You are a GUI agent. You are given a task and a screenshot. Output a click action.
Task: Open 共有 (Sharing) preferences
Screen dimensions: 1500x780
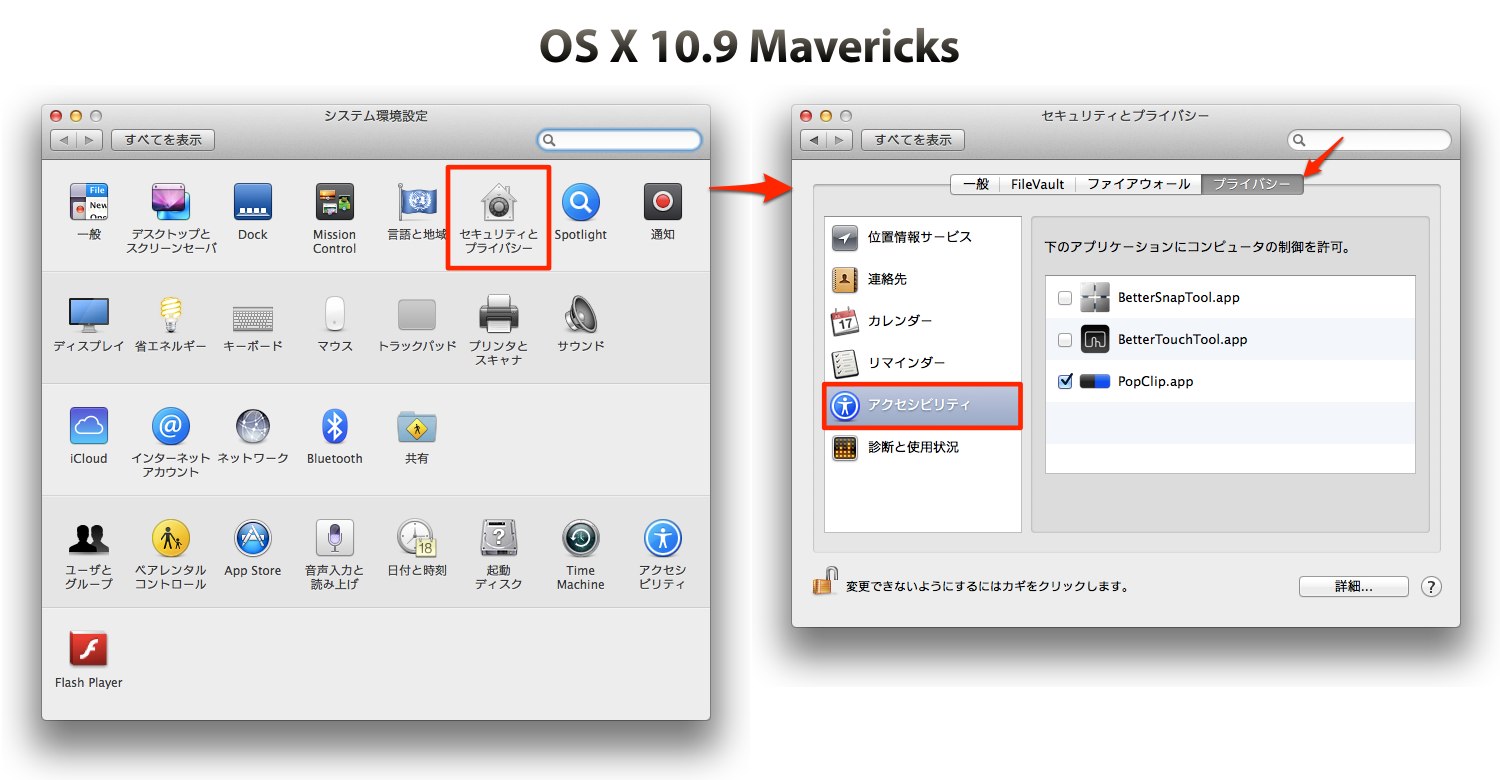[417, 427]
